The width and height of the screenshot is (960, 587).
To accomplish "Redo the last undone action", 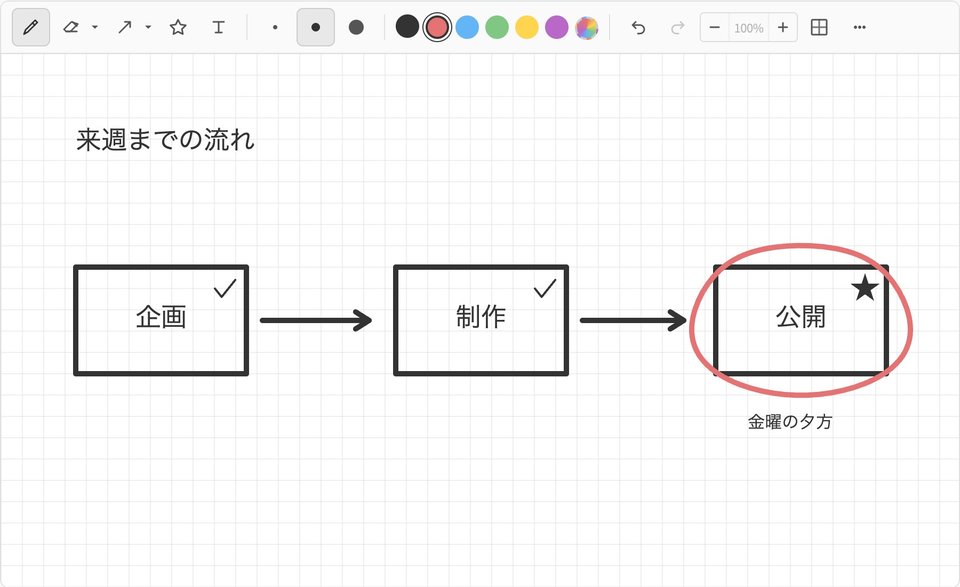I will pyautogui.click(x=677, y=28).
